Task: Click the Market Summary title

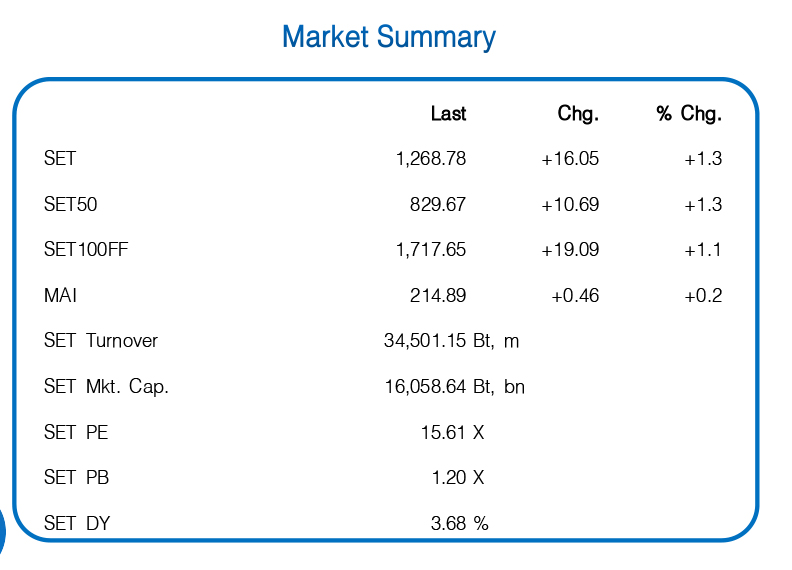Action: click(x=388, y=37)
